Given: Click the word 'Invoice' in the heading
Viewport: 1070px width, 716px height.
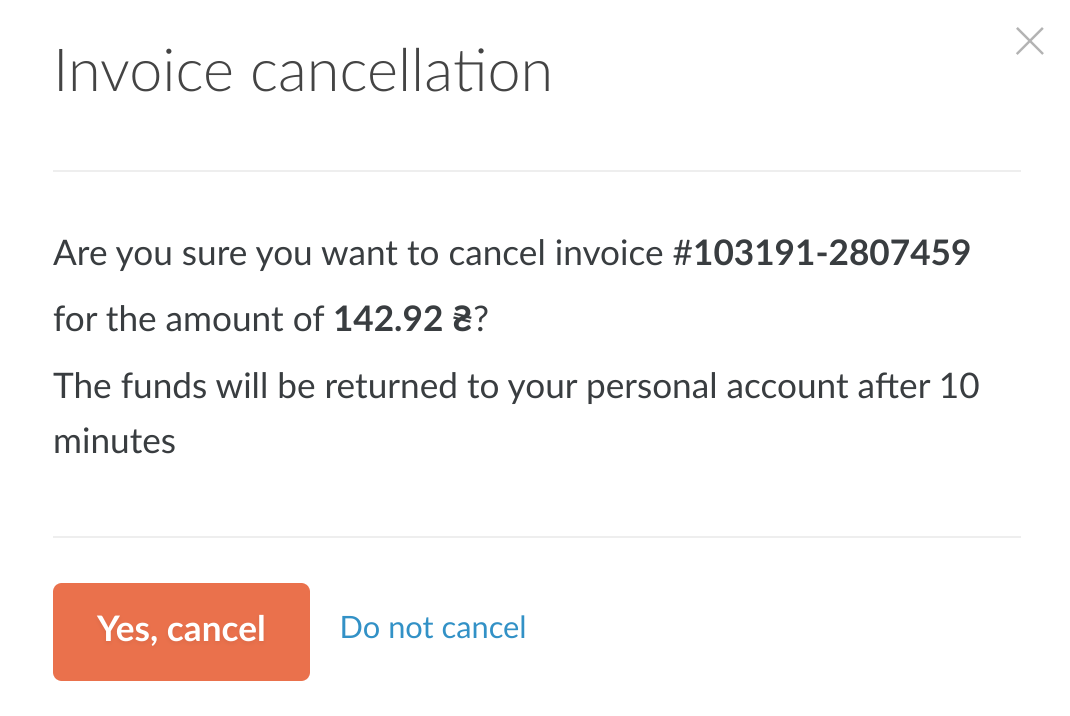Looking at the screenshot, I should 143,73.
